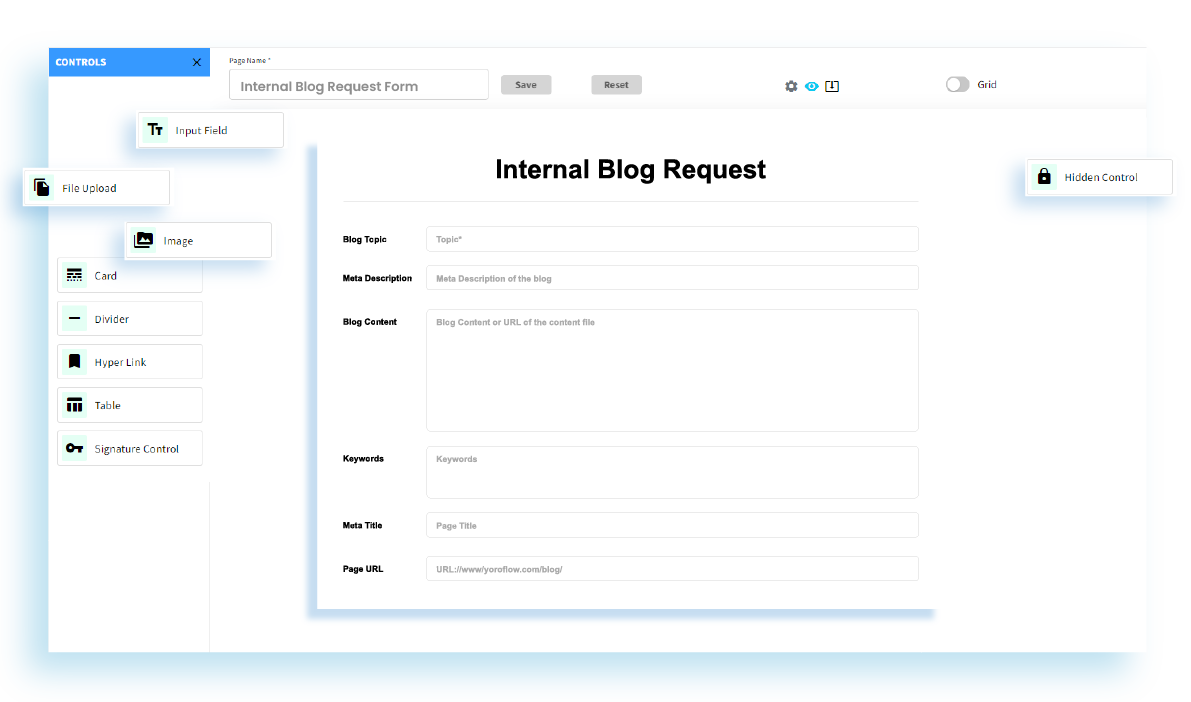
Task: Select the File Upload control
Action: click(x=95, y=187)
